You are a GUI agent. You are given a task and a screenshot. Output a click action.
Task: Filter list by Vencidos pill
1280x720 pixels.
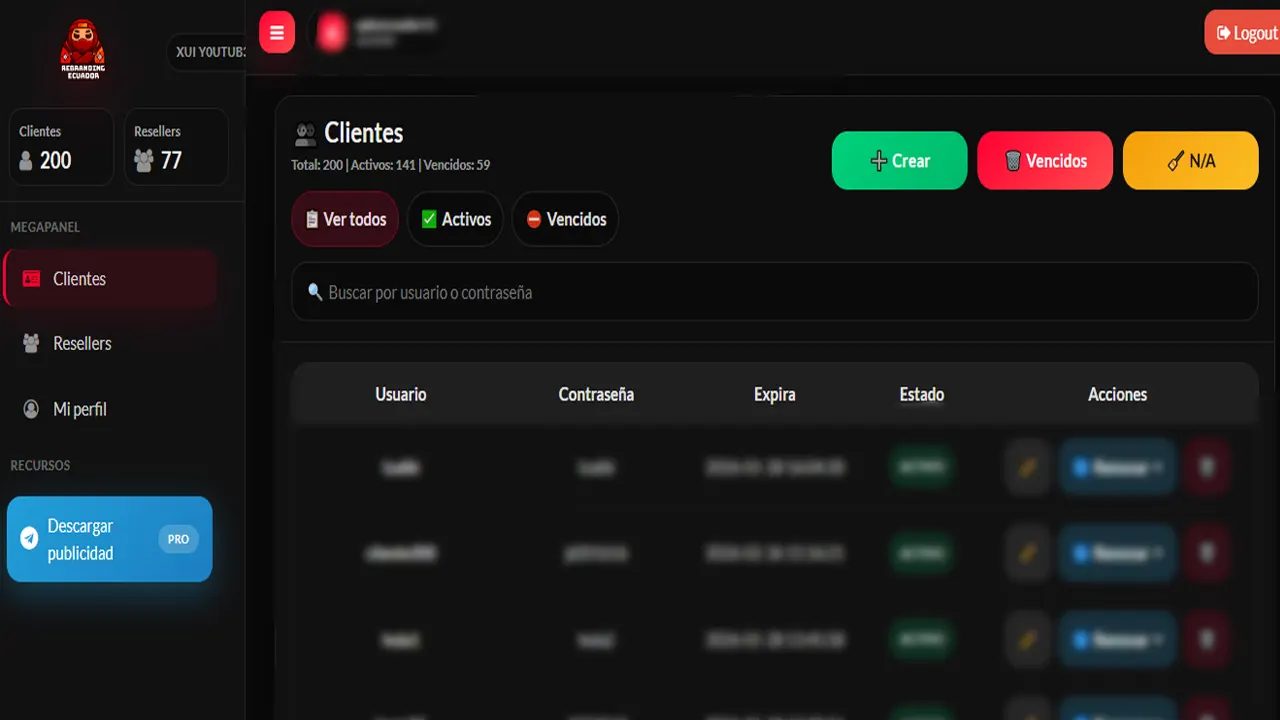click(565, 219)
